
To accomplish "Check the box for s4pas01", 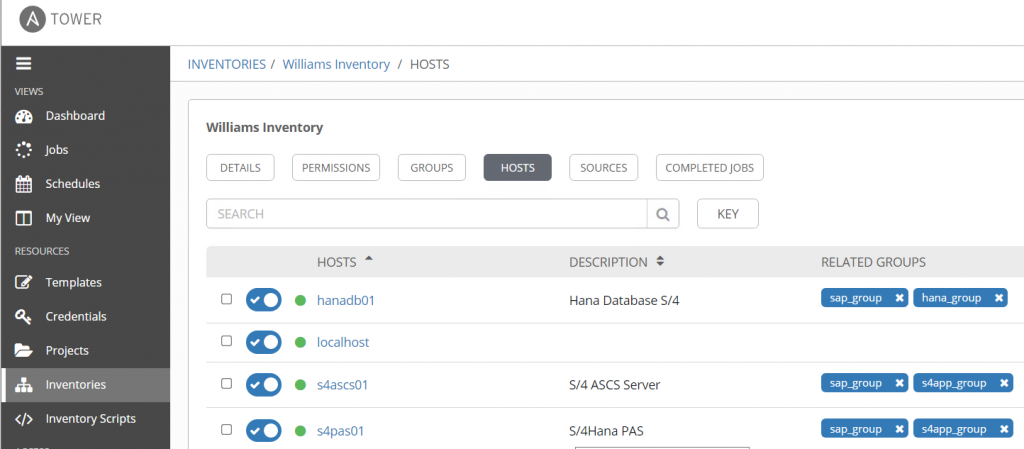I will [226, 429].
